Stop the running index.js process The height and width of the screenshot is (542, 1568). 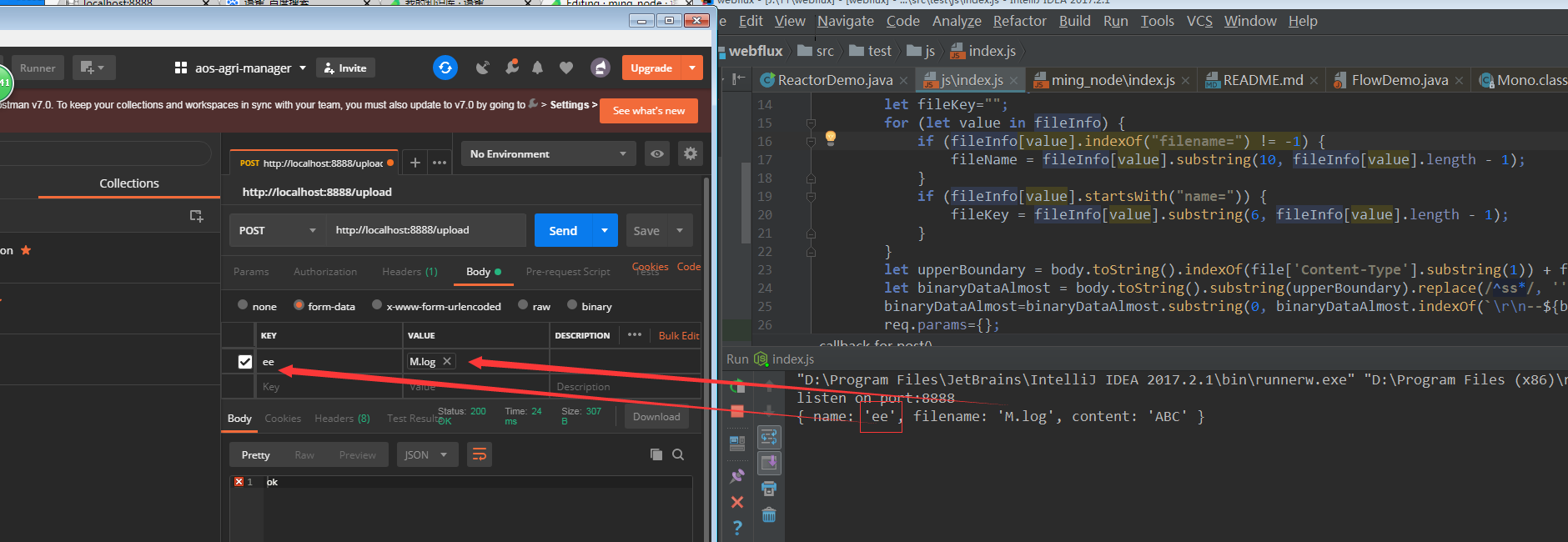point(737,411)
